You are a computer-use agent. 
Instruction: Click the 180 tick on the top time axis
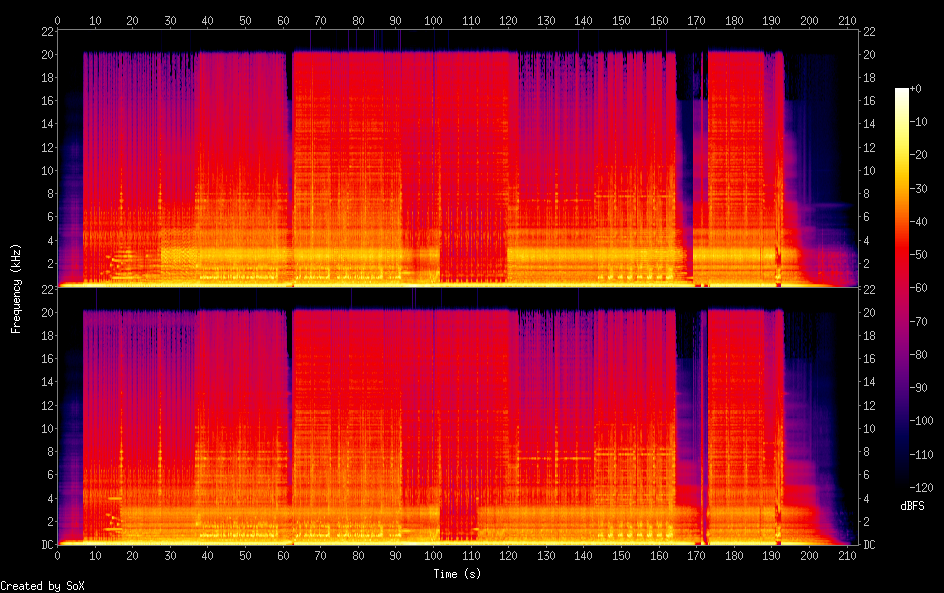[734, 19]
